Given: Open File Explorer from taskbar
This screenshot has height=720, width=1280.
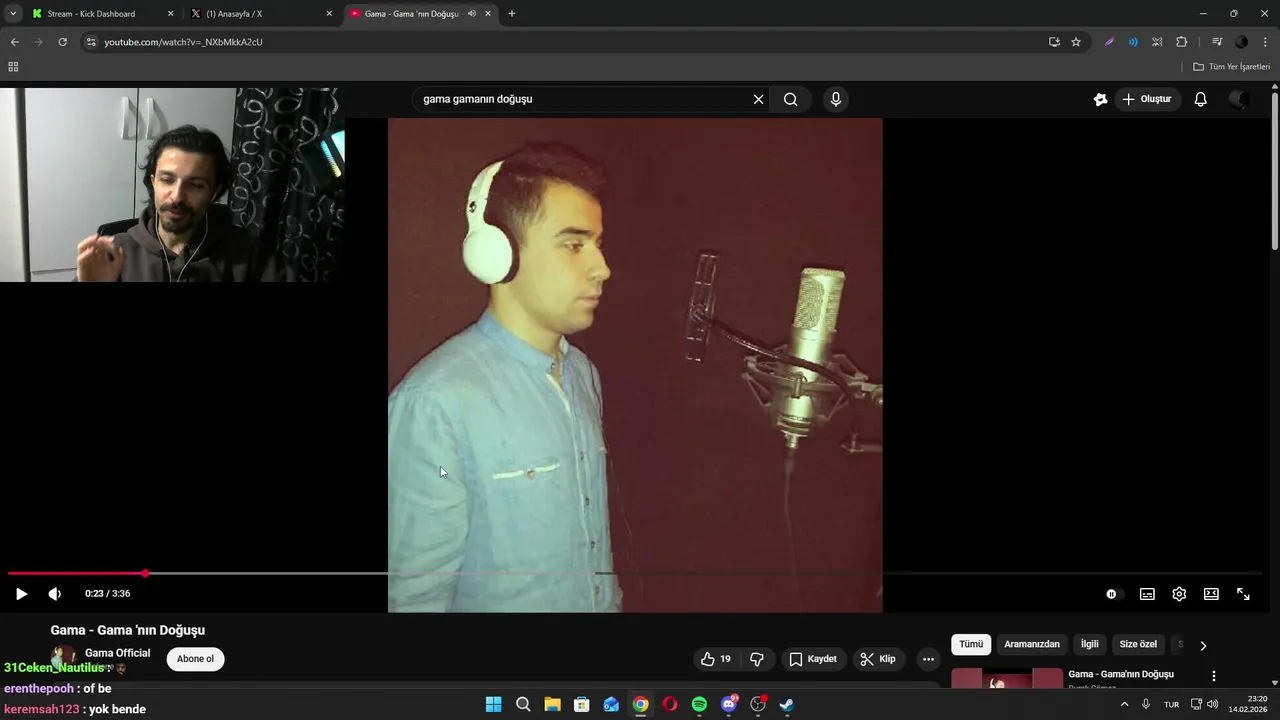Looking at the screenshot, I should [552, 705].
